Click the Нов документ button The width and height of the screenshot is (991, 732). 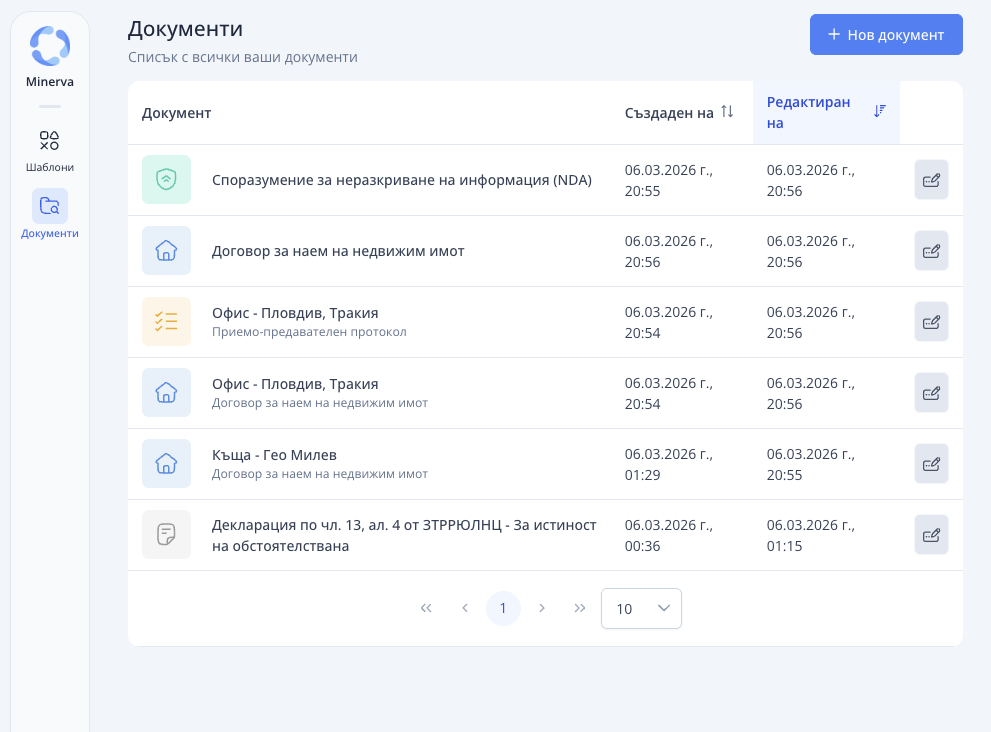(885, 34)
